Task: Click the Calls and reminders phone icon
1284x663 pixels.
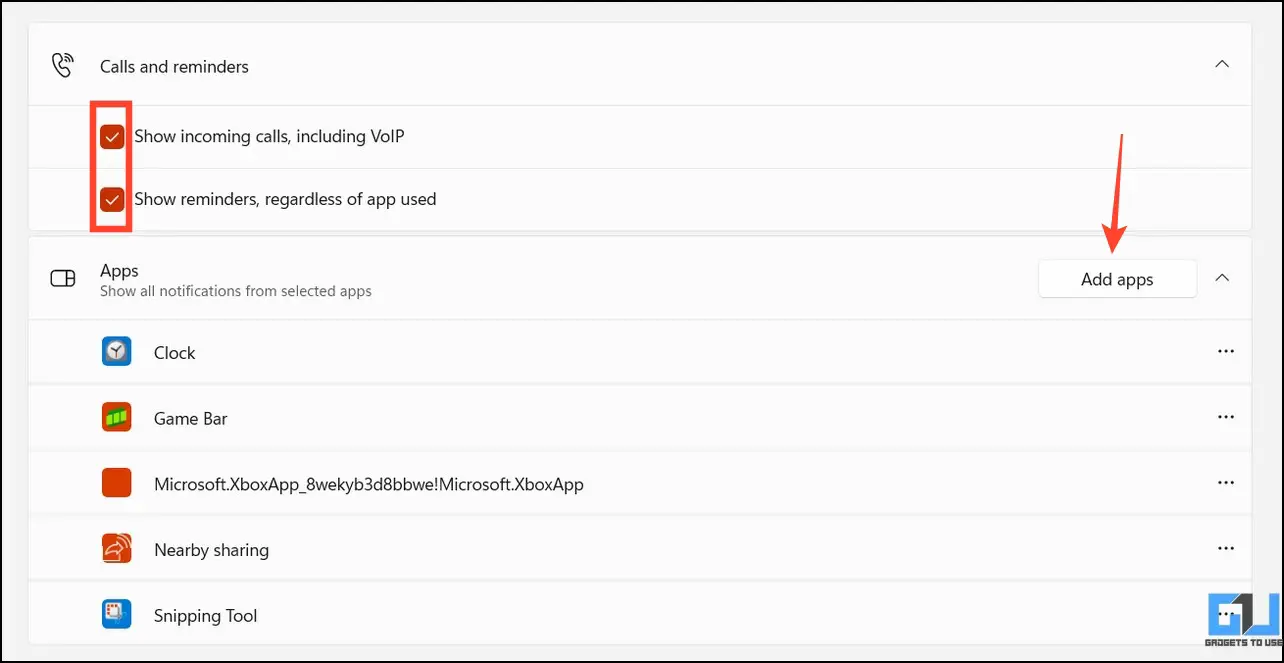Action: 63,66
